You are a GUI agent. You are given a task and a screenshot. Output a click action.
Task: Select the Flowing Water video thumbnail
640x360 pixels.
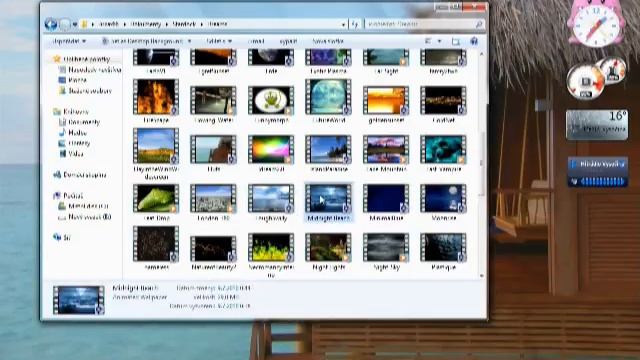(213, 100)
